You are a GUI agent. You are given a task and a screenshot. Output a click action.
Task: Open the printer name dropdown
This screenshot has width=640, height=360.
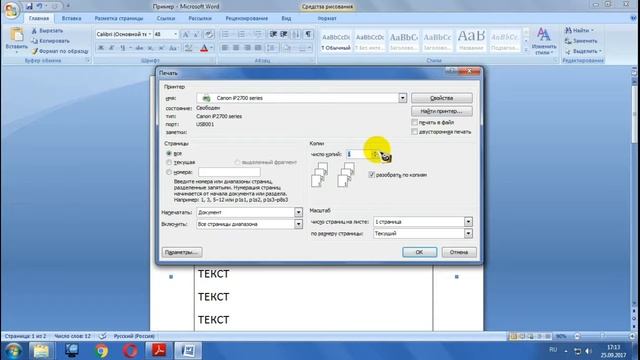[x=402, y=98]
